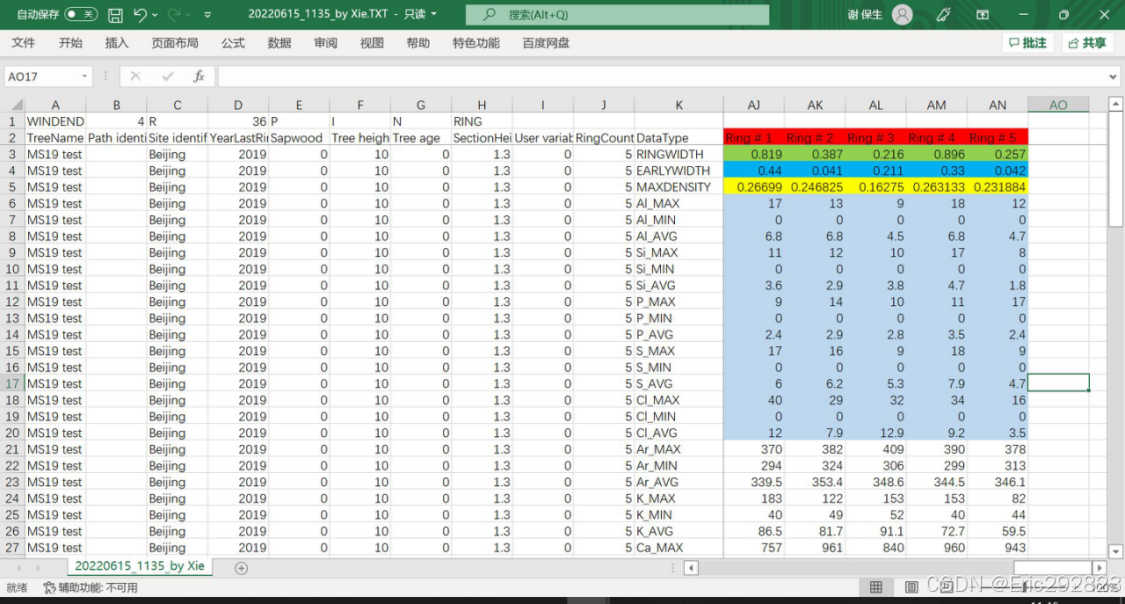Click the fx Insert Function icon

tap(199, 77)
